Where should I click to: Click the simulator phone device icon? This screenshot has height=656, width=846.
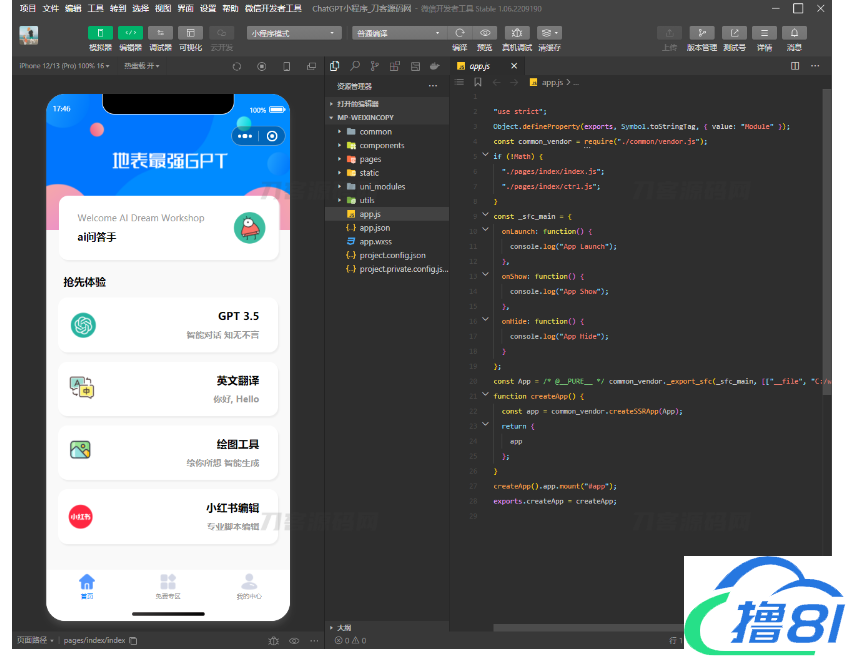tap(286, 66)
